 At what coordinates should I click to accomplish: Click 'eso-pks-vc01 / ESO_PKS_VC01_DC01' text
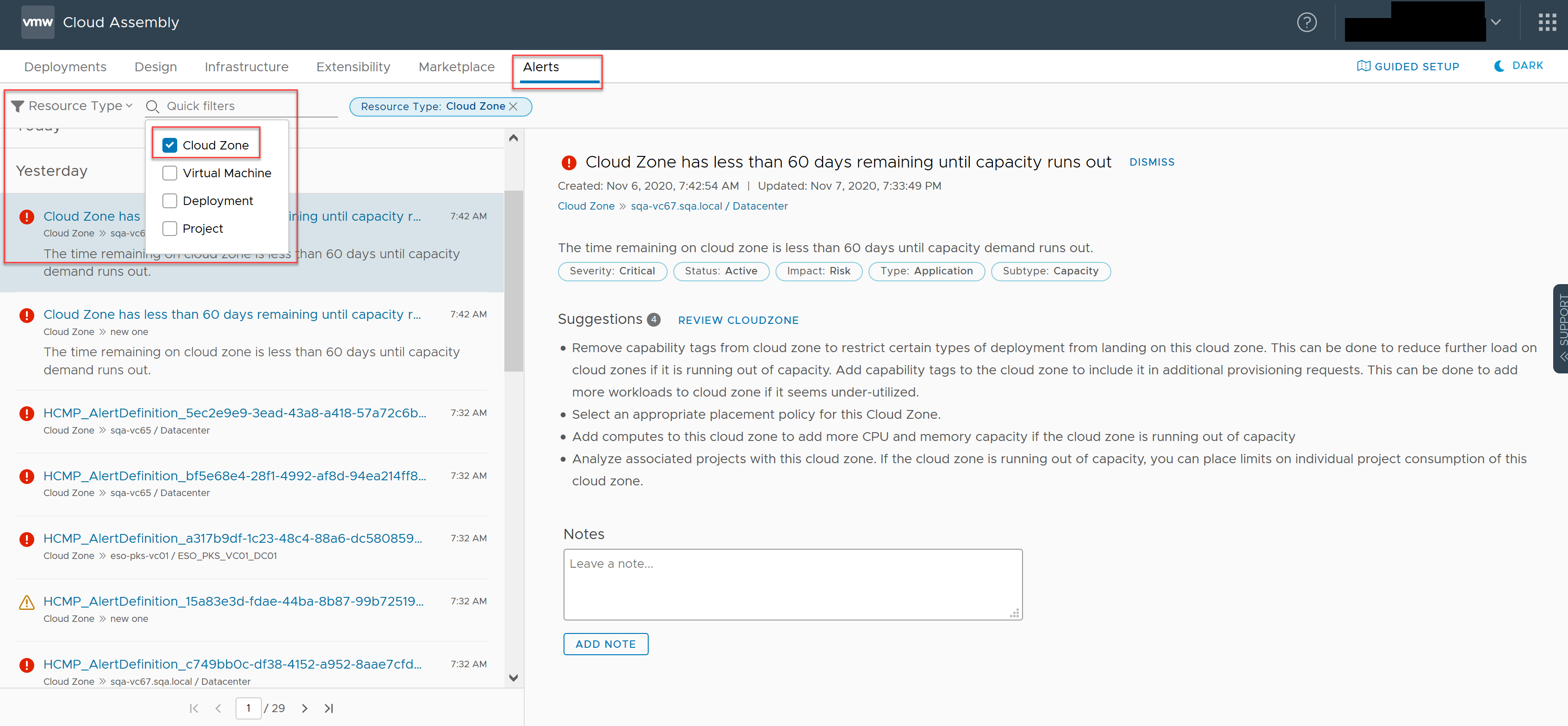pyautogui.click(x=193, y=556)
